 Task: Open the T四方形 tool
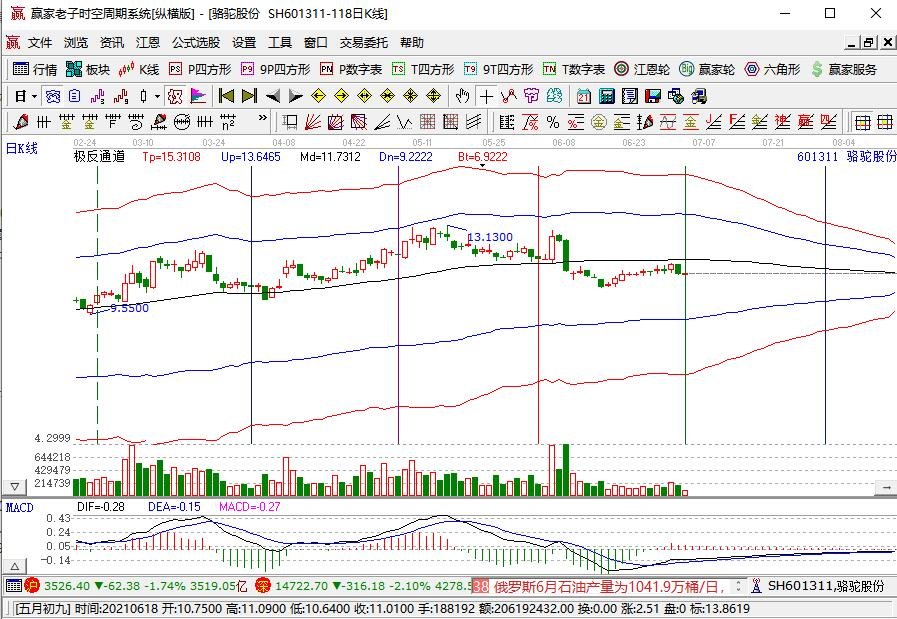click(423, 69)
